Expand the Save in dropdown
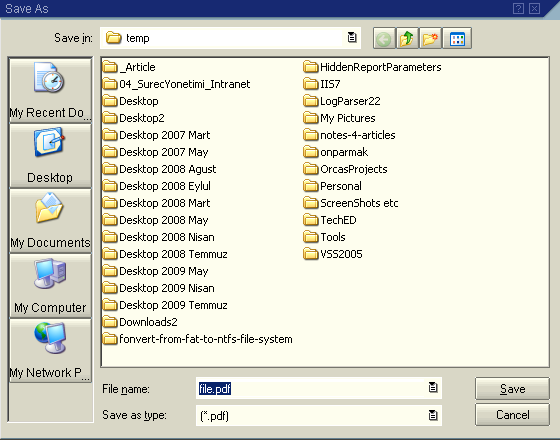The width and height of the screenshot is (560, 440). pyautogui.click(x=352, y=38)
